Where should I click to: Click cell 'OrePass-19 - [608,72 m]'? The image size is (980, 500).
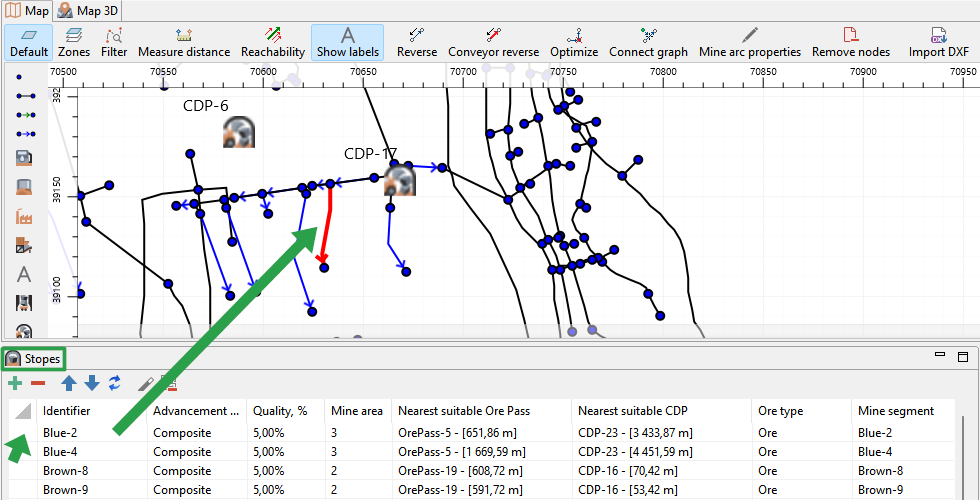tap(481, 471)
